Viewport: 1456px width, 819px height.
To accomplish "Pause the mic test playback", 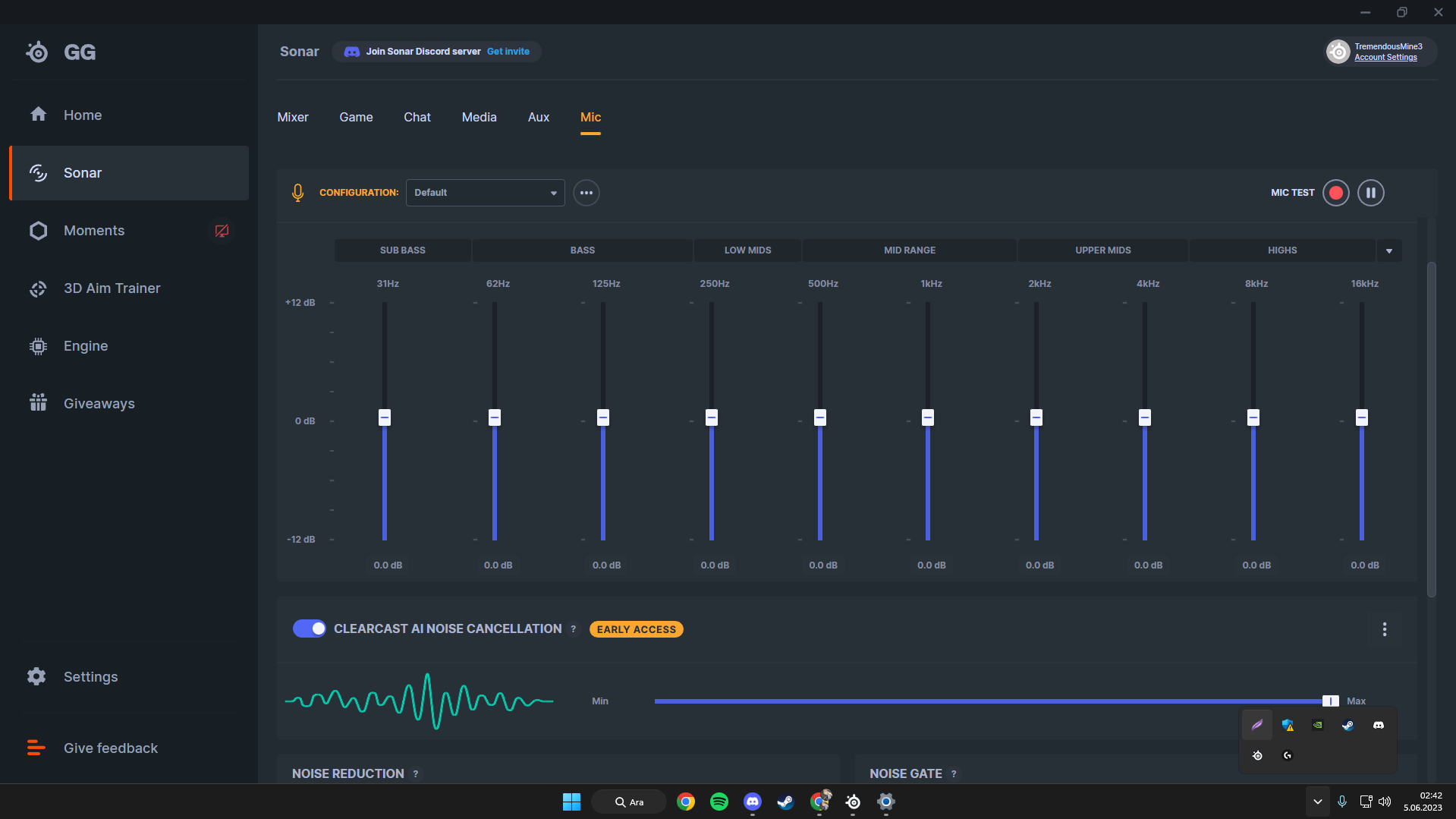I will (x=1370, y=193).
